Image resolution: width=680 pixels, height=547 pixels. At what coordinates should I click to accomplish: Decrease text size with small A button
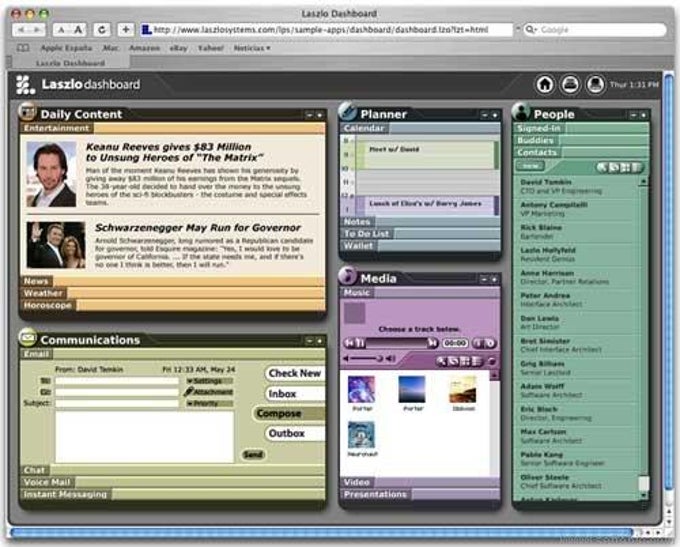(x=61, y=30)
